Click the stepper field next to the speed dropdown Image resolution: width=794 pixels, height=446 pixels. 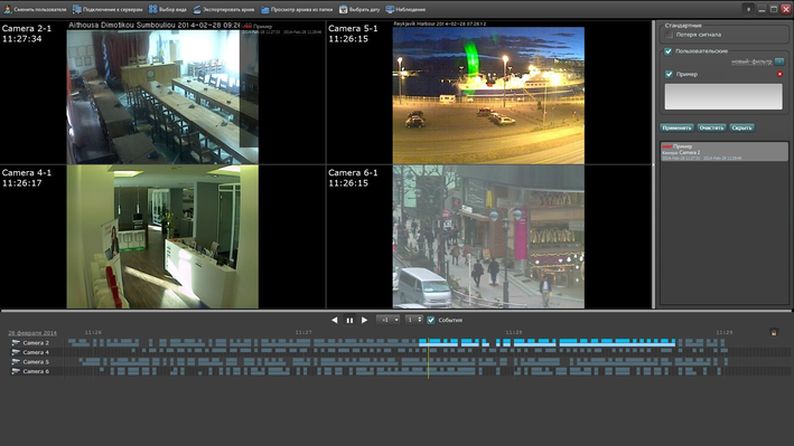coord(414,319)
